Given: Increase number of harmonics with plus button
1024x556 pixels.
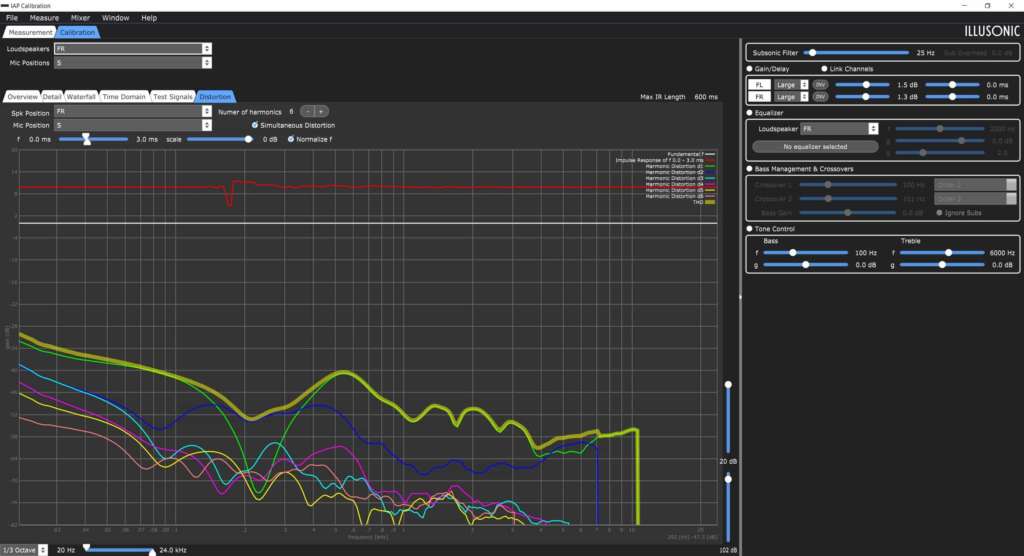Looking at the screenshot, I should click(x=321, y=112).
